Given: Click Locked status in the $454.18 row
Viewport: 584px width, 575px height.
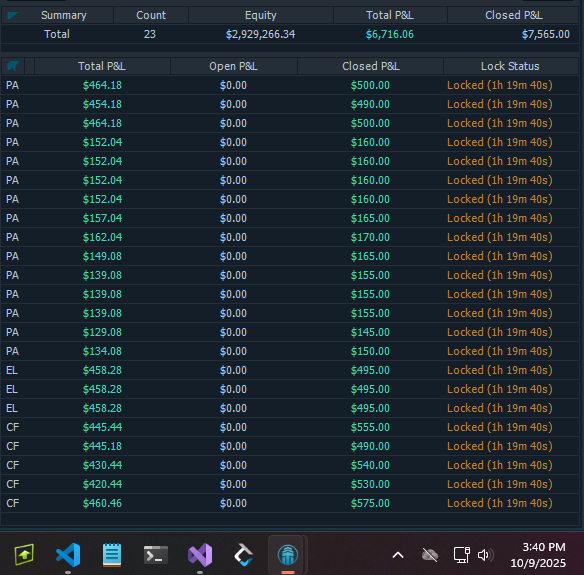Looking at the screenshot, I should tap(499, 104).
